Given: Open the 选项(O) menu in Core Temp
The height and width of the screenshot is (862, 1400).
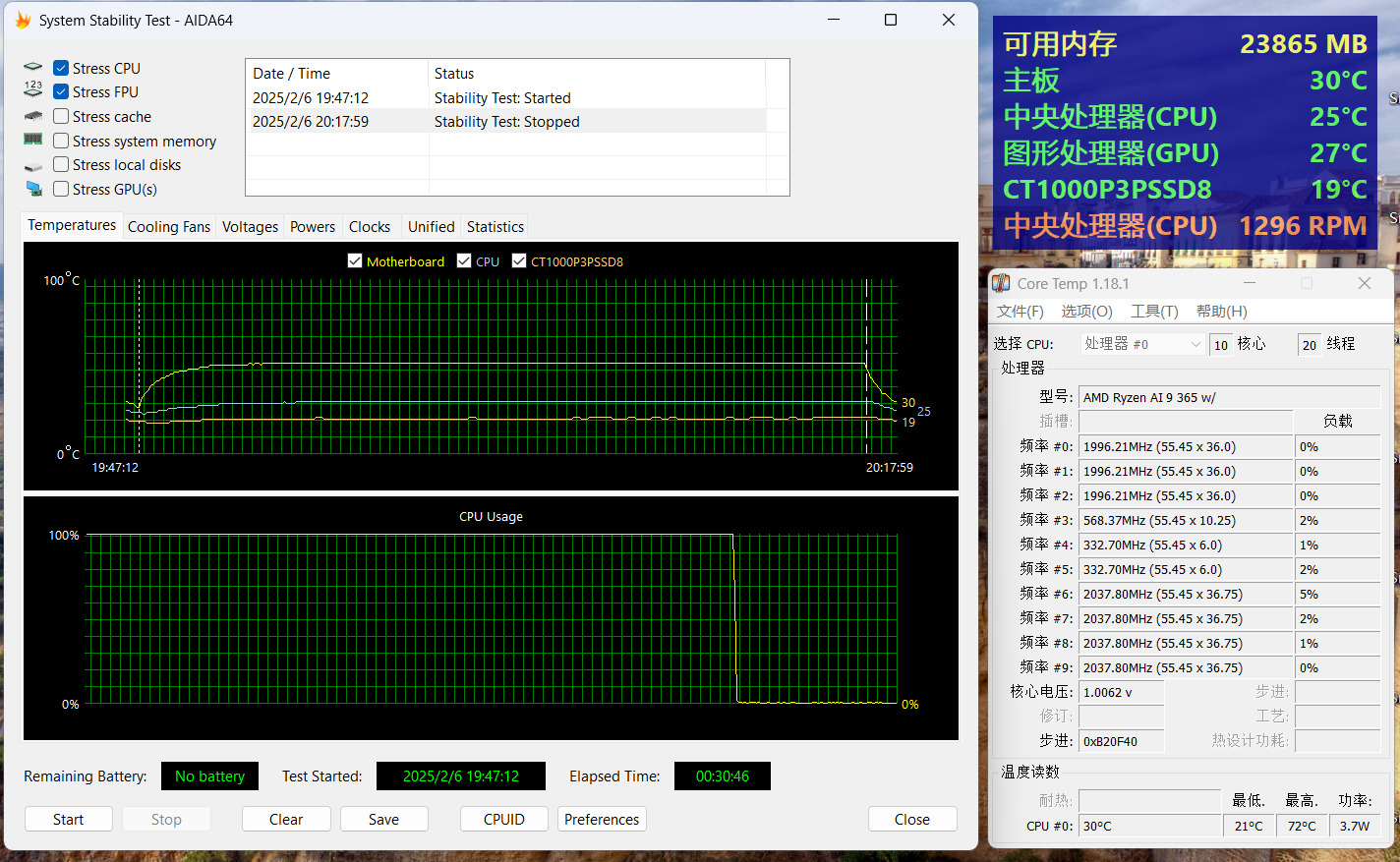Looking at the screenshot, I should tap(1086, 311).
